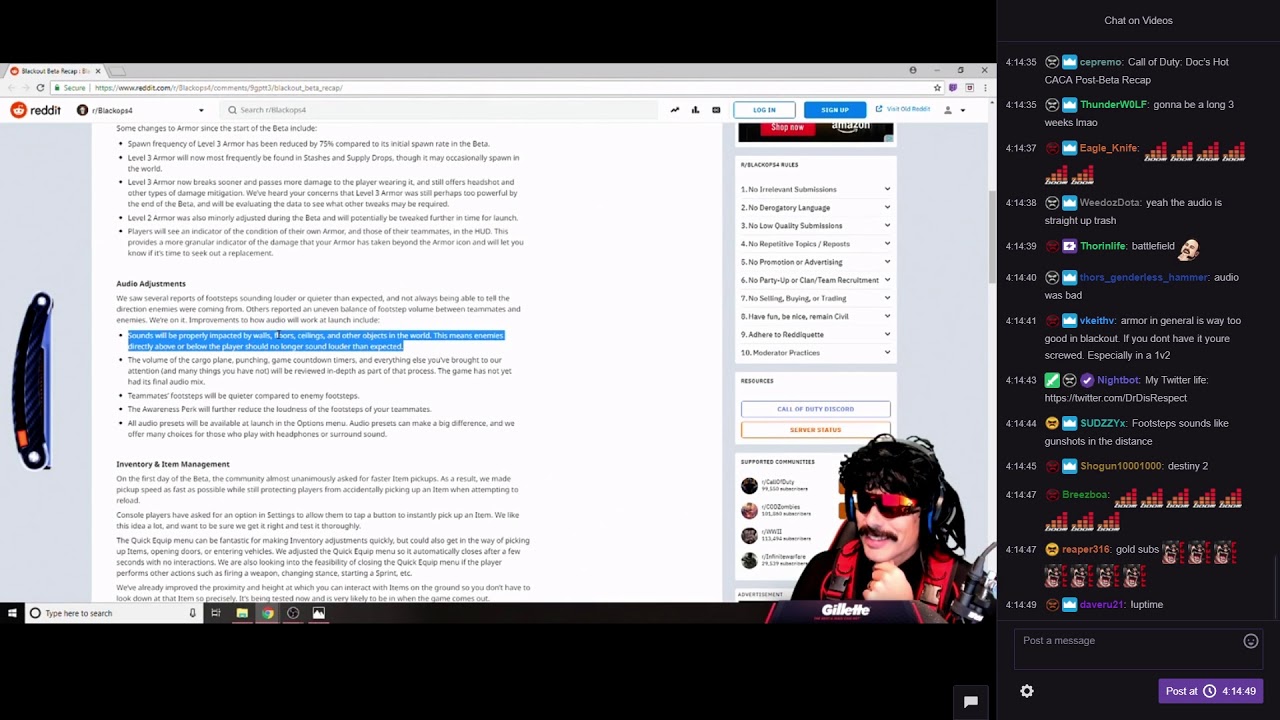Open the emote picker smiley icon
The image size is (1280, 720).
click(x=1250, y=641)
